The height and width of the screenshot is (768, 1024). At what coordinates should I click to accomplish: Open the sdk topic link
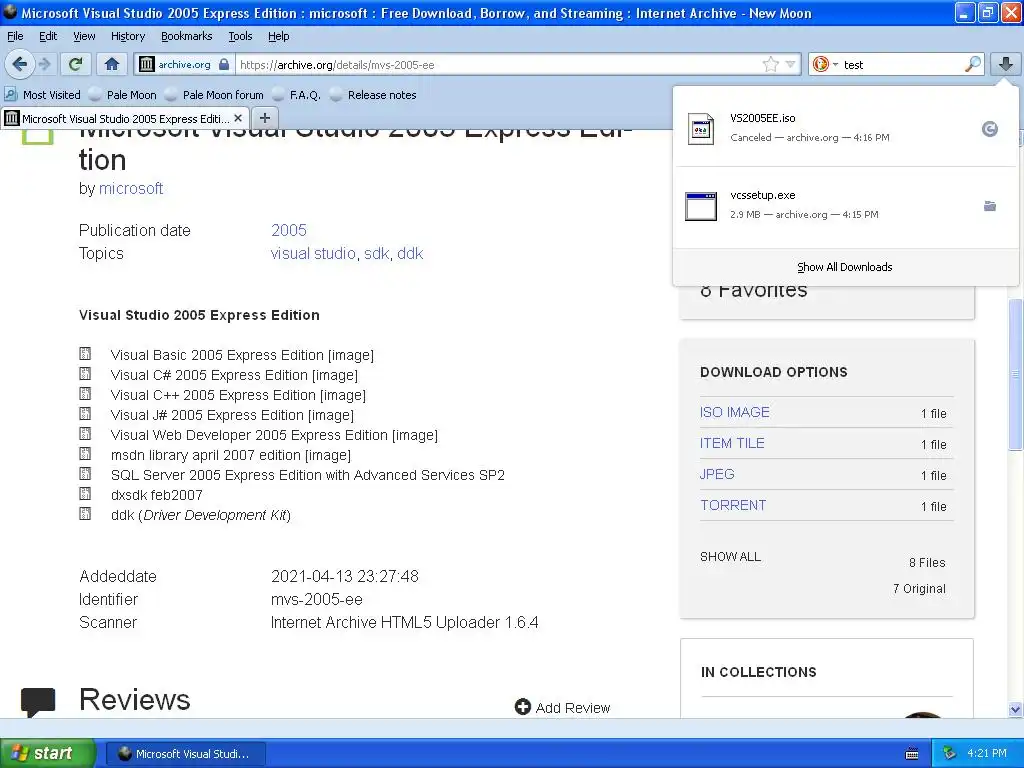(376, 253)
